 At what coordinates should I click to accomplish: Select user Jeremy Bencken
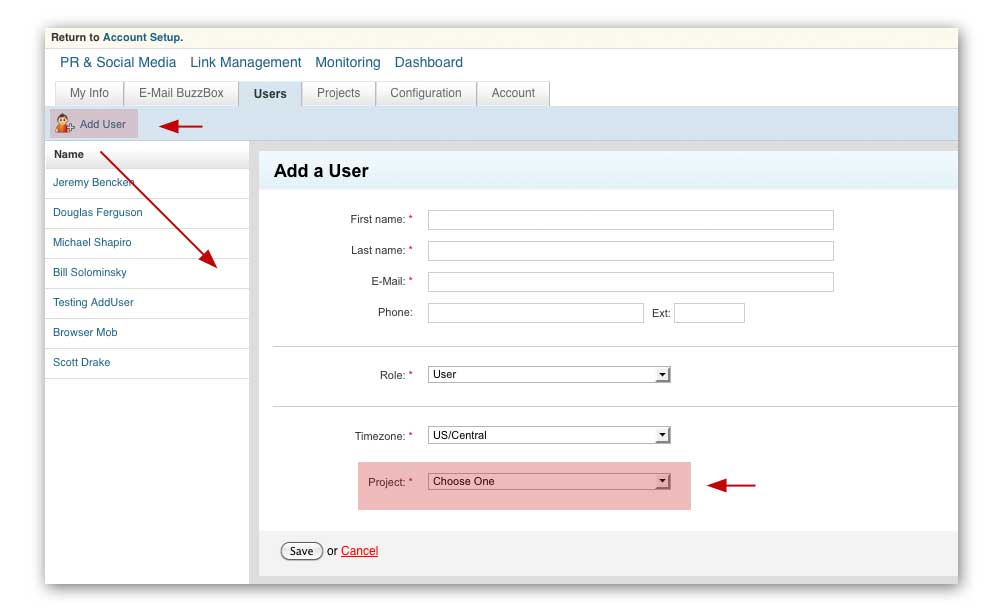[x=93, y=182]
